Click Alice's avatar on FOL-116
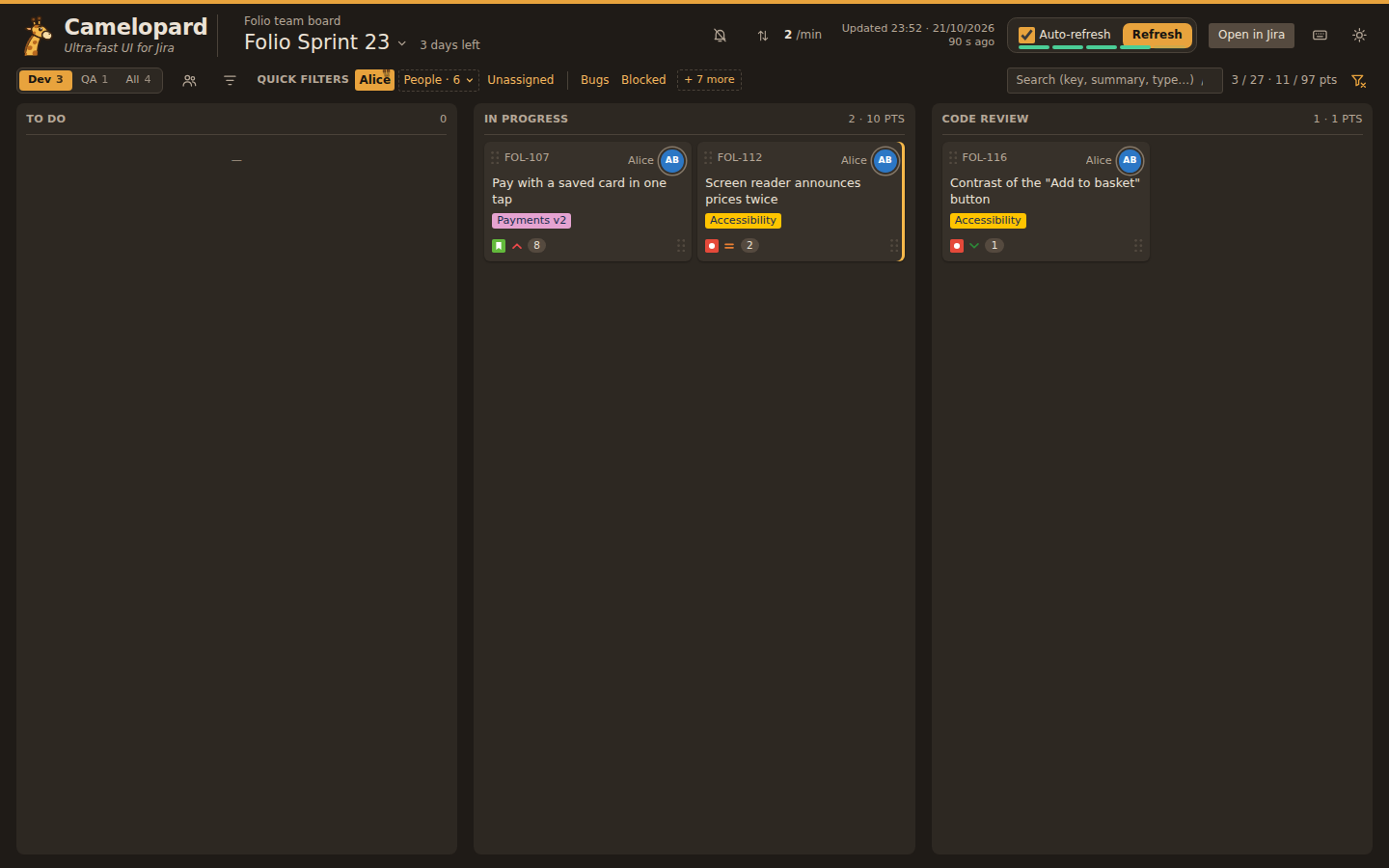The width and height of the screenshot is (1389, 868). point(1130,160)
